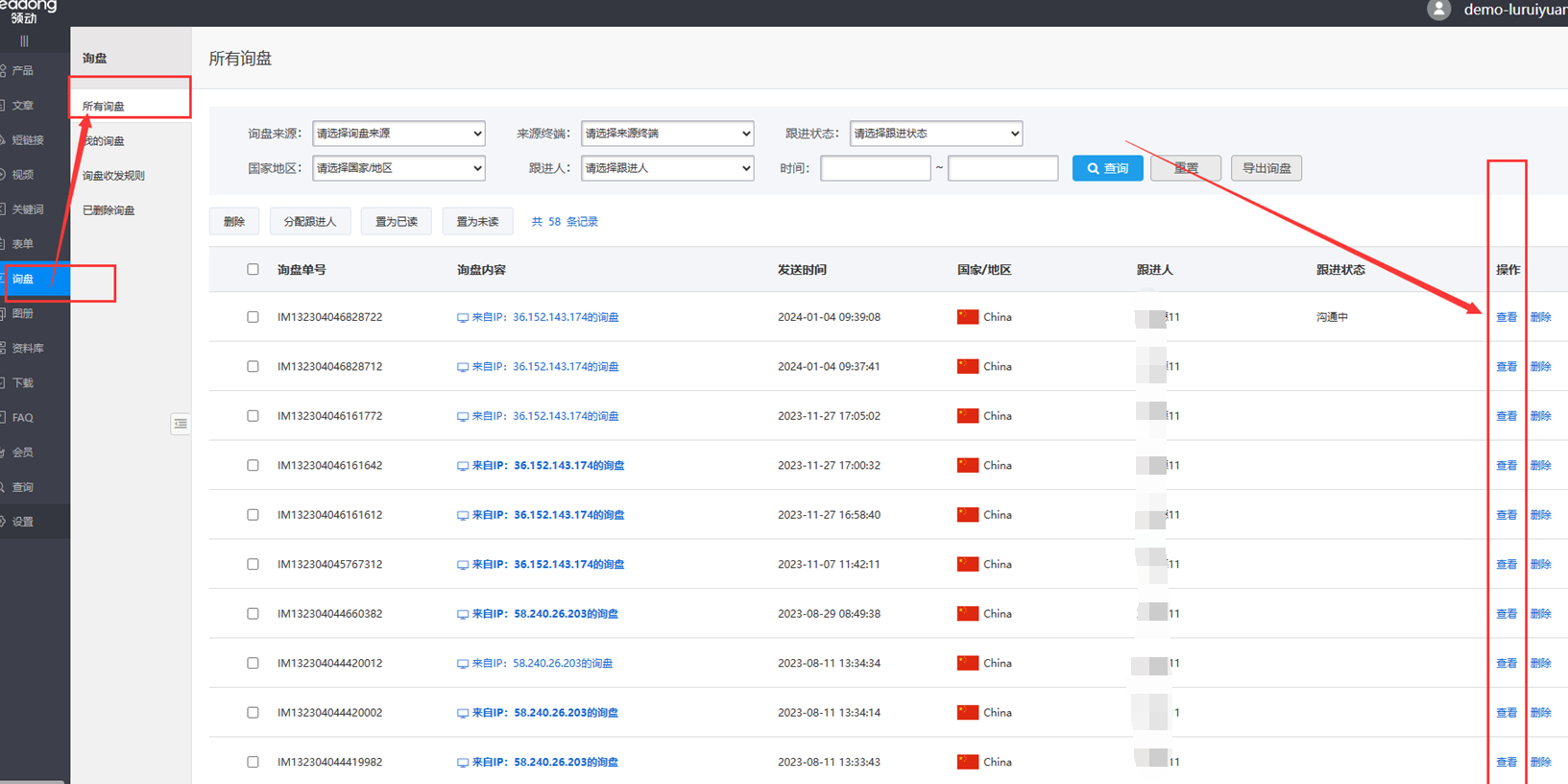Image resolution: width=1568 pixels, height=784 pixels.
Task: Click the sidebar collapse hamburger icon
Action: tap(24, 40)
